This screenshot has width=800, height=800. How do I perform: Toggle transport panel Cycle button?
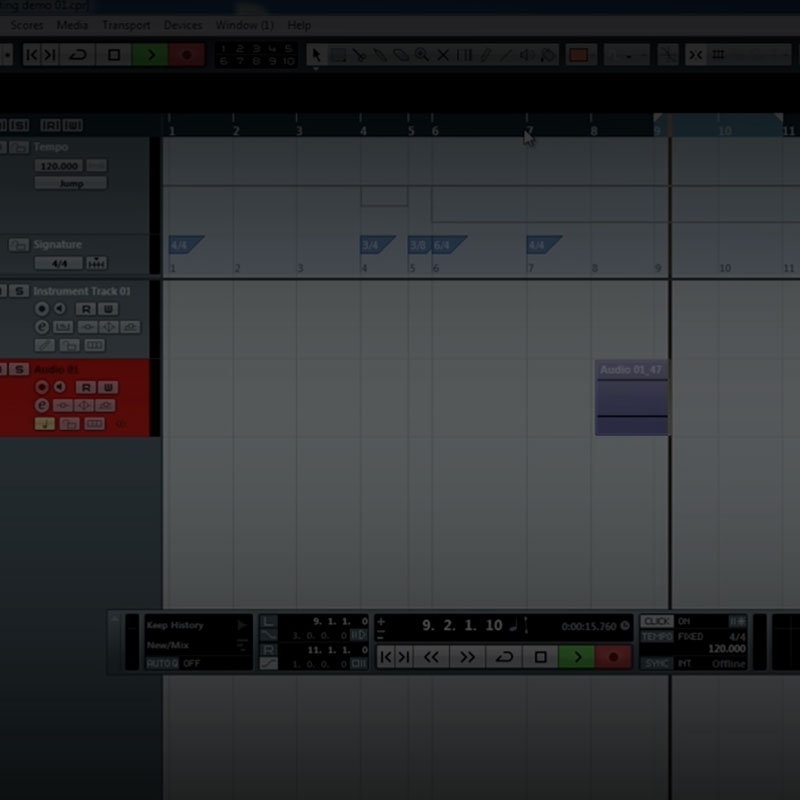pyautogui.click(x=504, y=657)
